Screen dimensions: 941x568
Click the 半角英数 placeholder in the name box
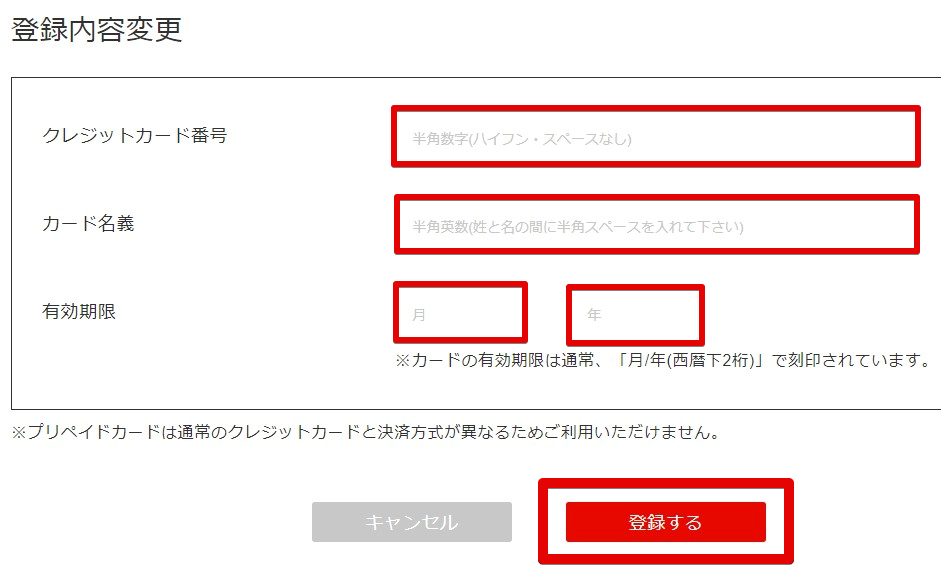point(440,226)
